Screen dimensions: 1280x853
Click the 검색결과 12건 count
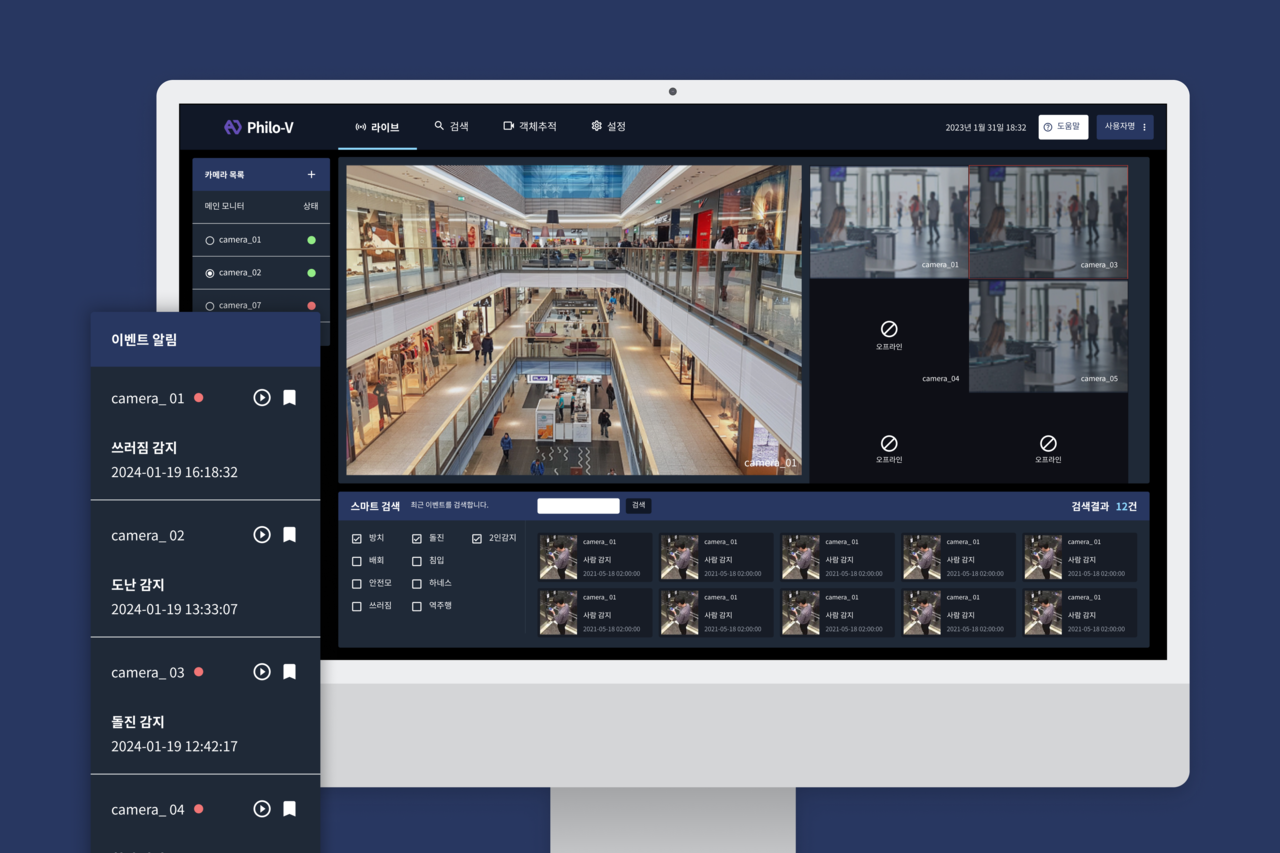pos(1104,507)
